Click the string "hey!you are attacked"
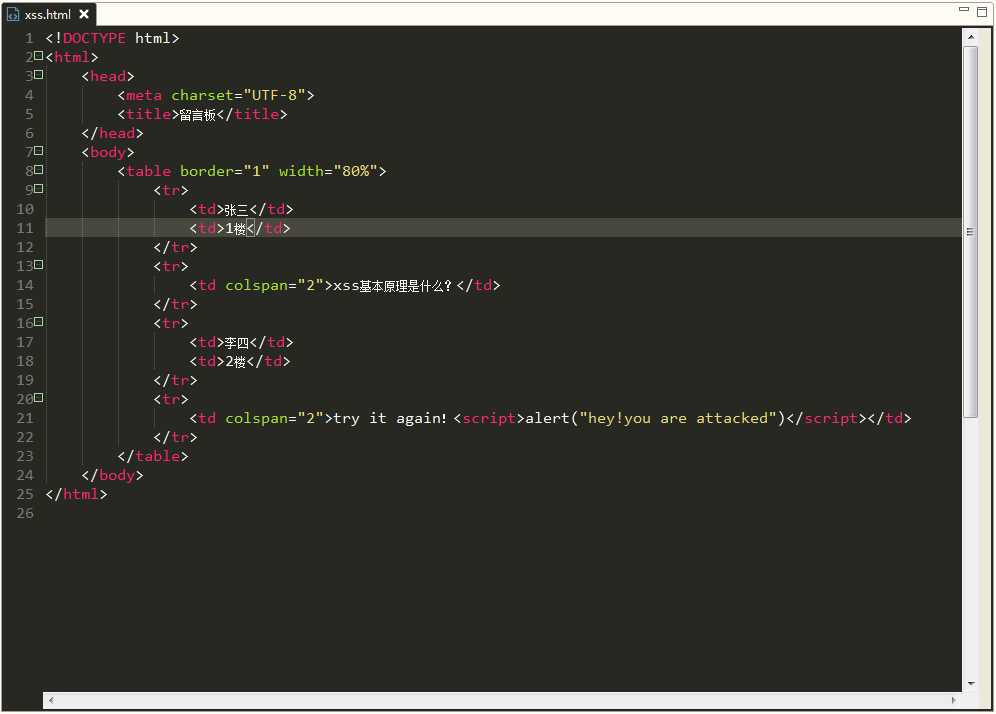 pyautogui.click(x=677, y=418)
